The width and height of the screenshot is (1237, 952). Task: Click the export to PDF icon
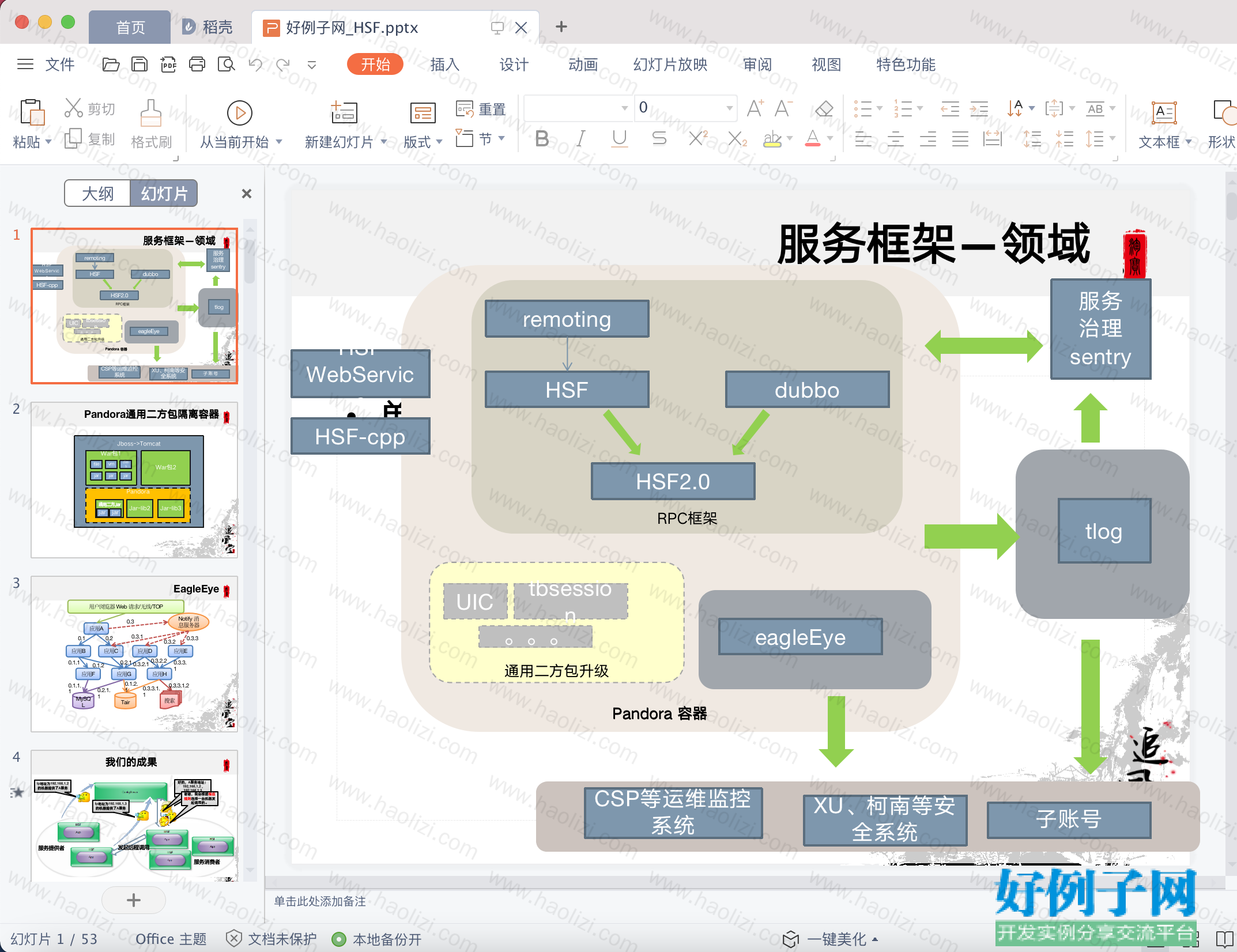click(168, 64)
